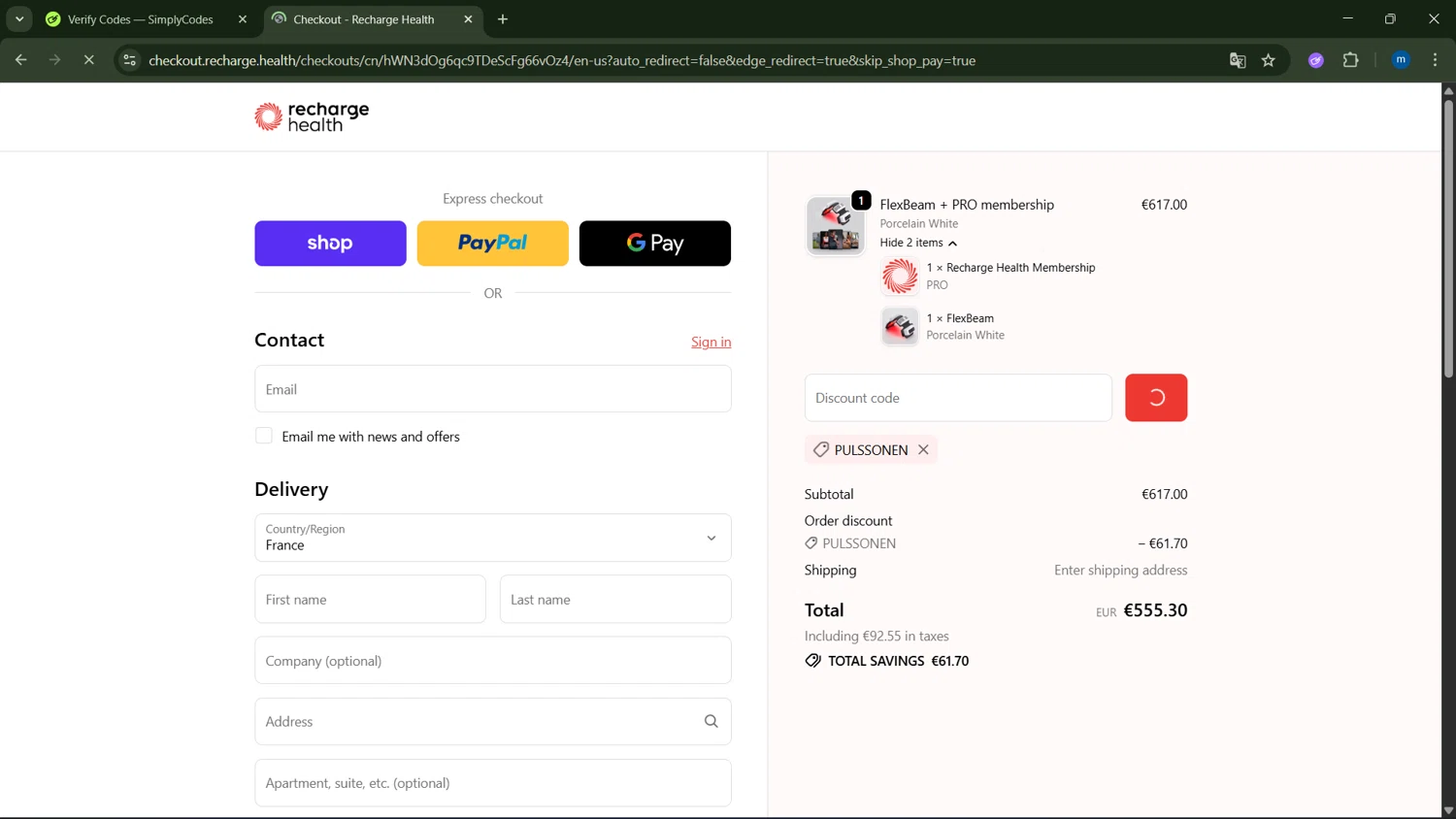Image resolution: width=1456 pixels, height=819 pixels.
Task: Click the First name field
Action: coord(370,600)
